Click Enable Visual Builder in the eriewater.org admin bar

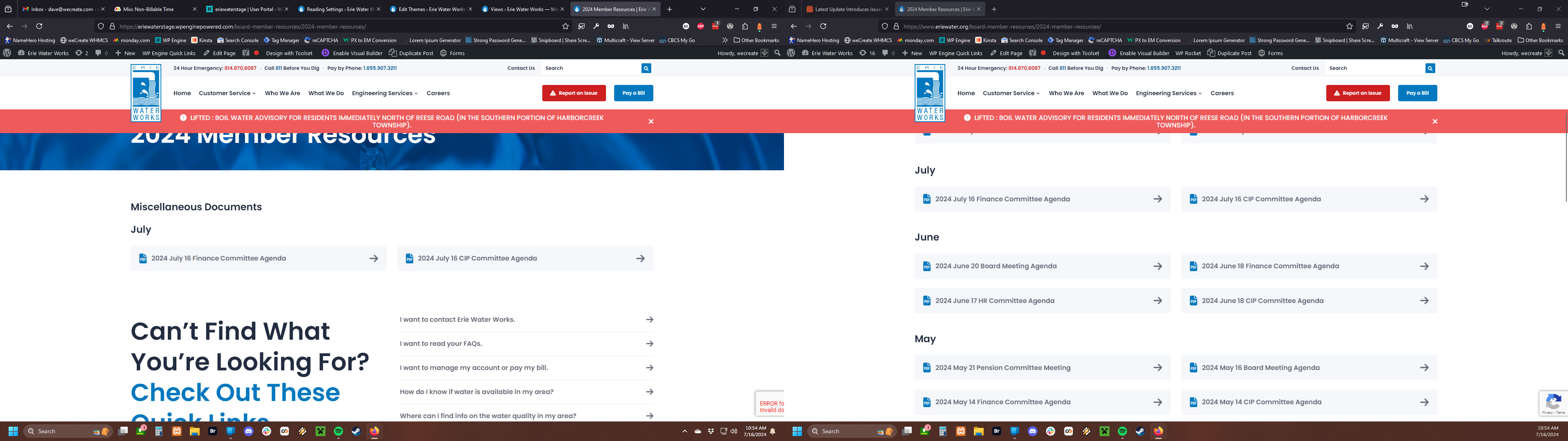[x=1139, y=53]
